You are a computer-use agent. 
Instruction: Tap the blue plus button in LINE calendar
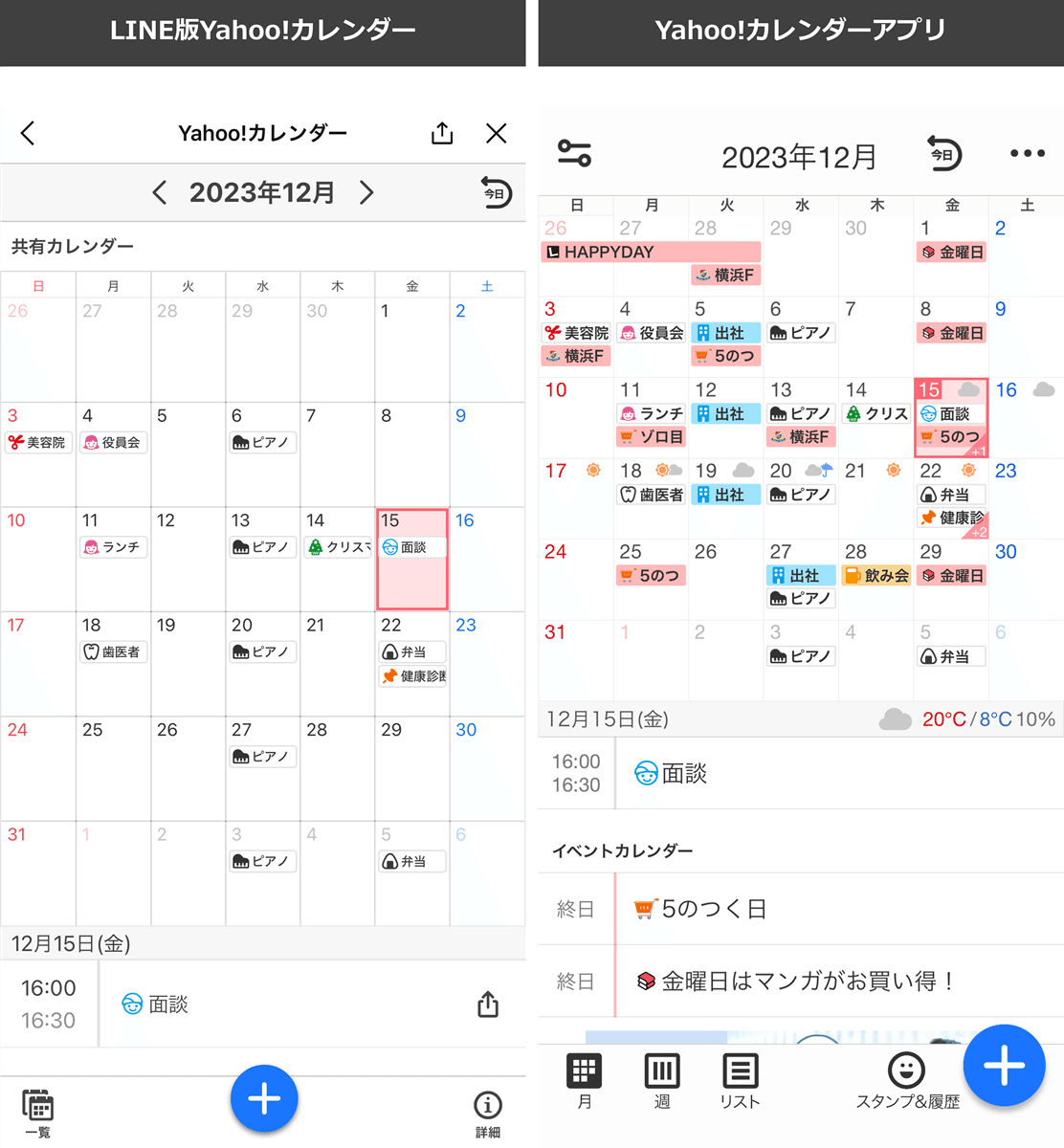tap(264, 1098)
